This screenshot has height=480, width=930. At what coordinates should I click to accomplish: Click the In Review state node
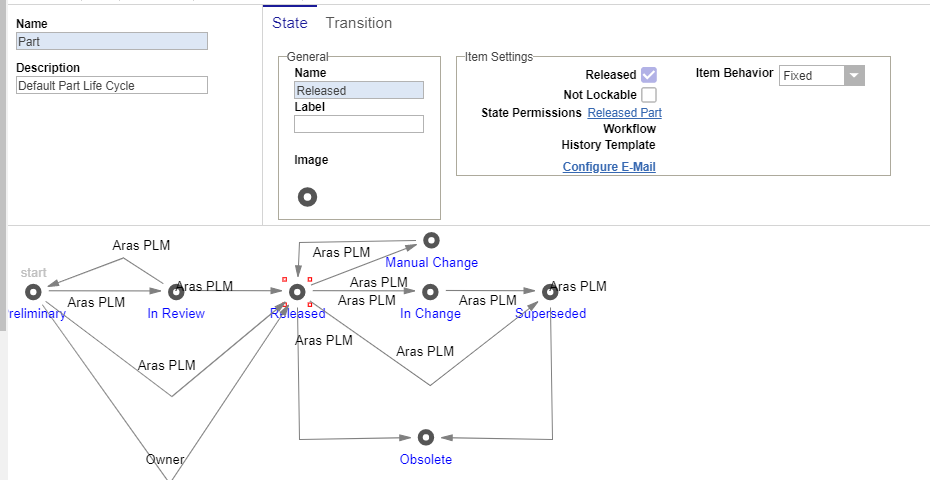[x=176, y=291]
